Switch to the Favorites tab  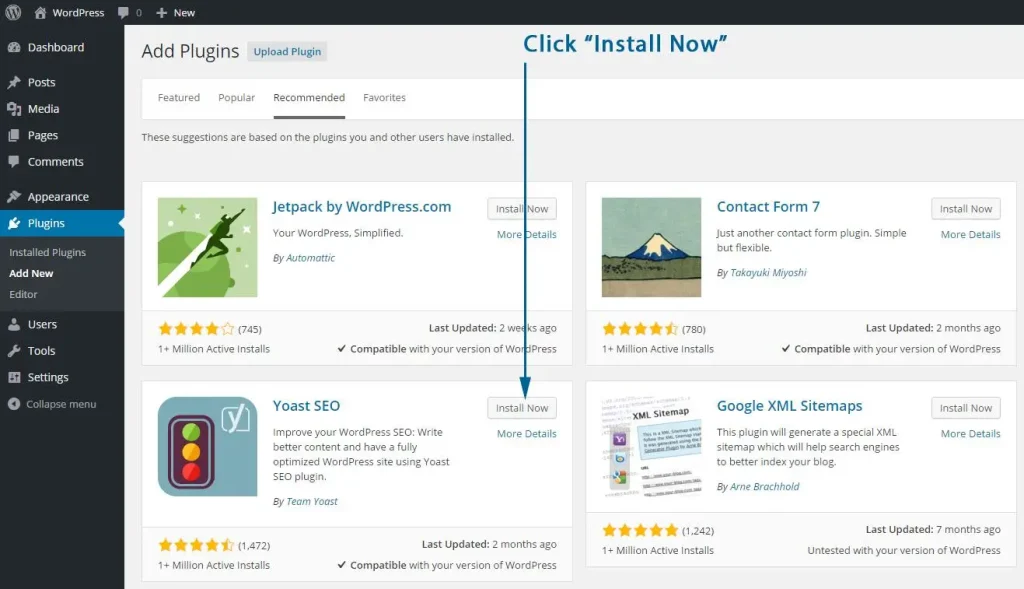click(385, 97)
